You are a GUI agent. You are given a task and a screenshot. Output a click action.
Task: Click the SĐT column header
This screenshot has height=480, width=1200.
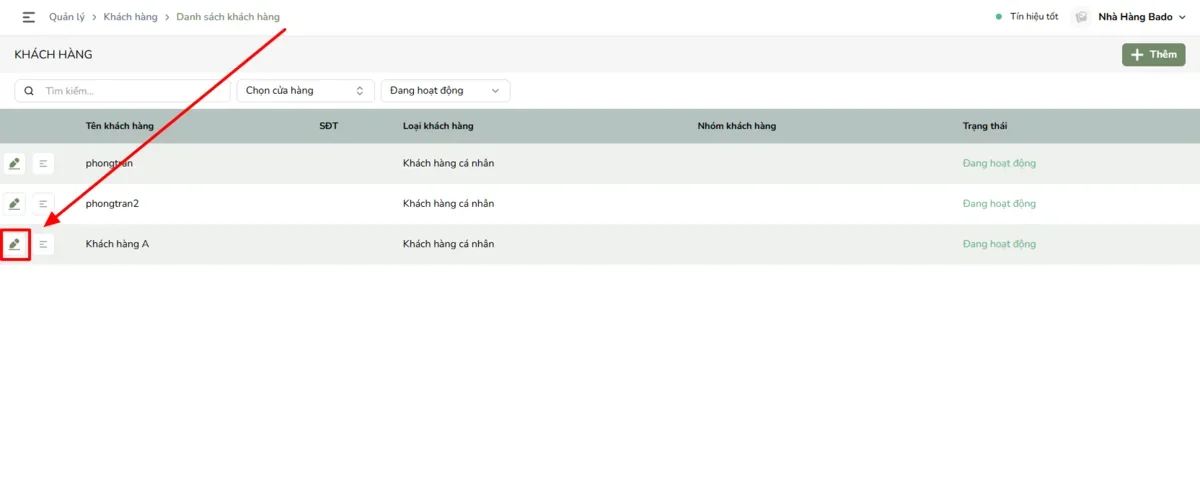click(x=329, y=126)
